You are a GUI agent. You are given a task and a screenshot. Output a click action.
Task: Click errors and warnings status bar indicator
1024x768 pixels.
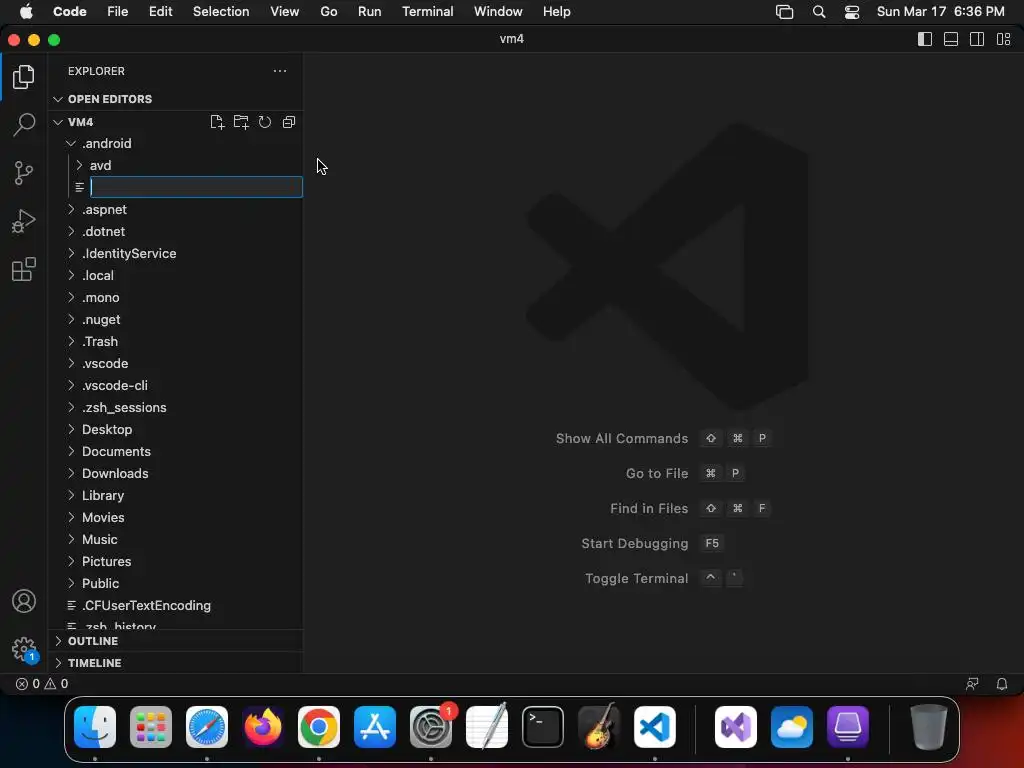pos(42,684)
